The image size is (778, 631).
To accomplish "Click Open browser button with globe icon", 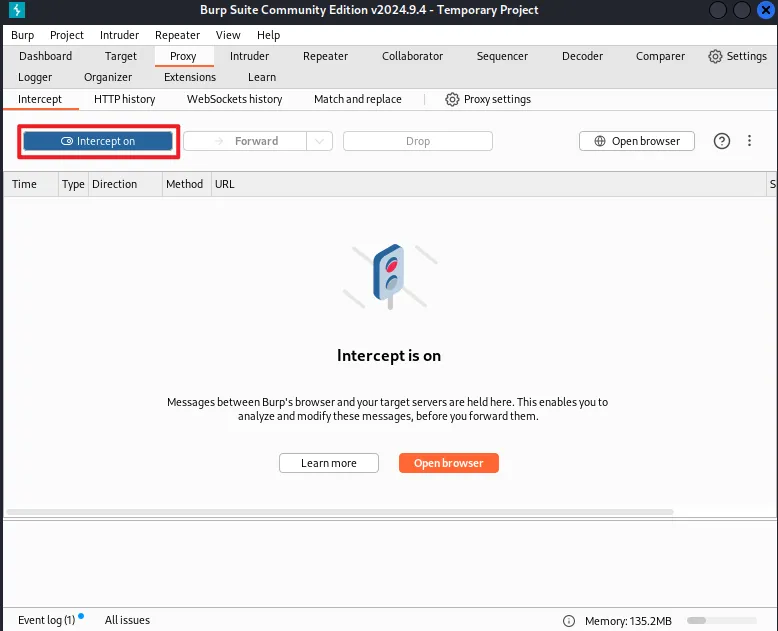I will click(x=637, y=141).
